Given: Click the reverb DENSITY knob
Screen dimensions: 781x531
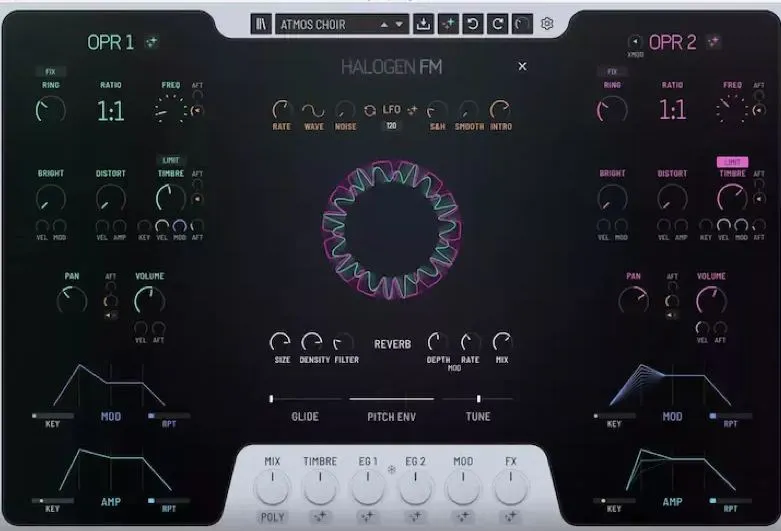Looking at the screenshot, I should click(312, 342).
